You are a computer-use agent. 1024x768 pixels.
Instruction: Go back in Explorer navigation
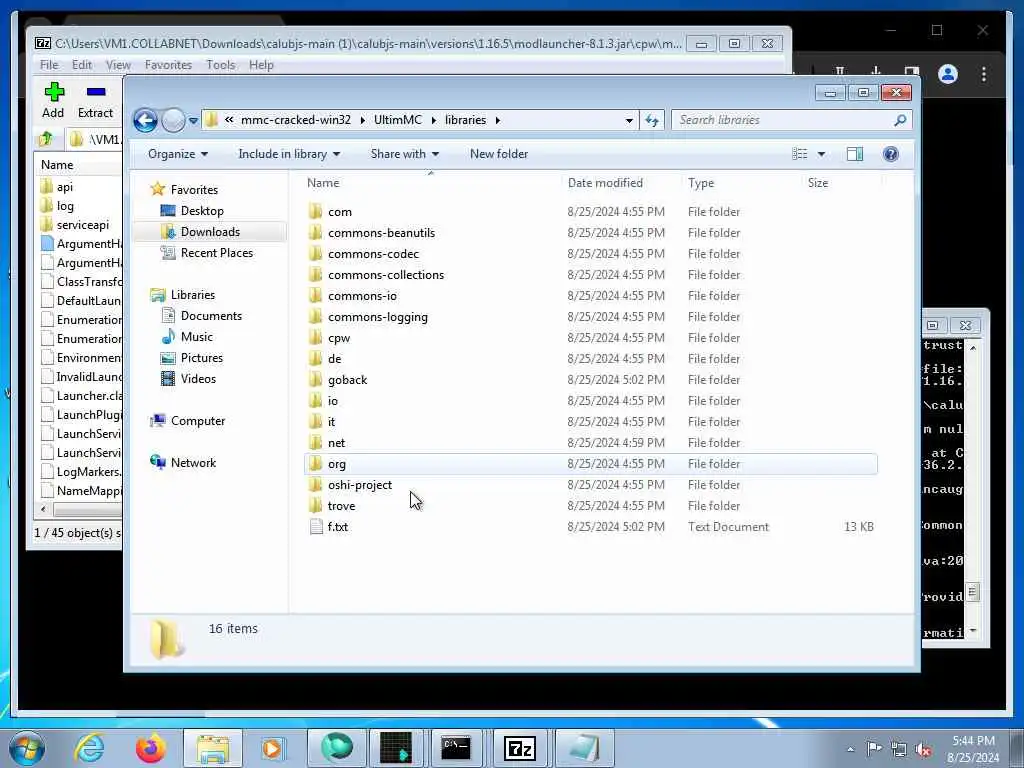point(145,120)
